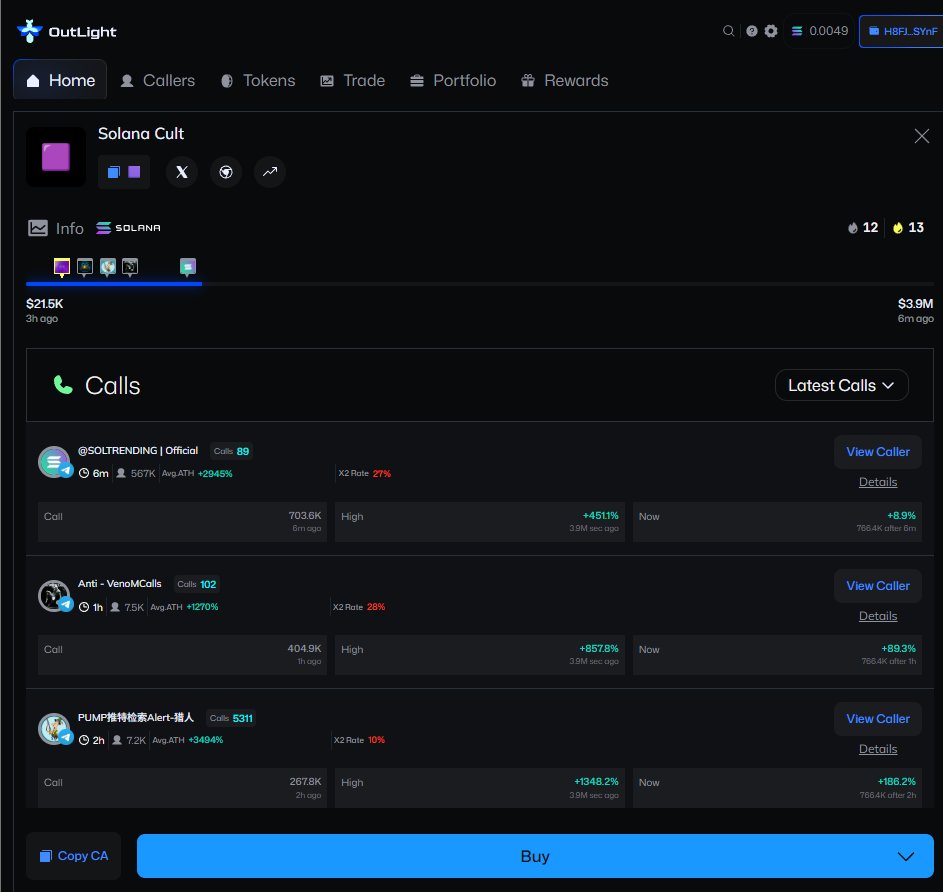The image size is (943, 892).
Task: View Caller for @SOLTRENDING
Action: click(x=877, y=452)
